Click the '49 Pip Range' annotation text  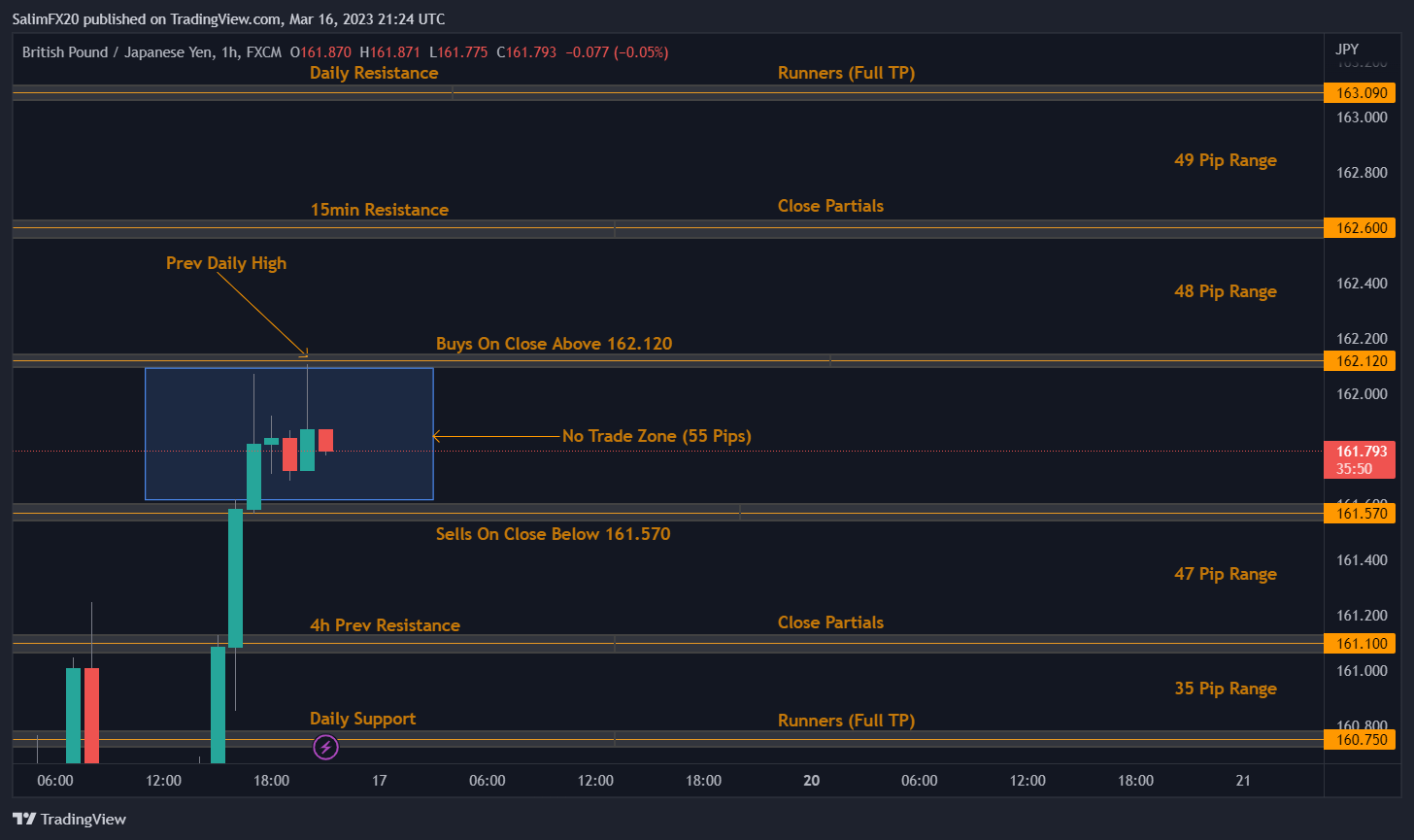point(1225,160)
